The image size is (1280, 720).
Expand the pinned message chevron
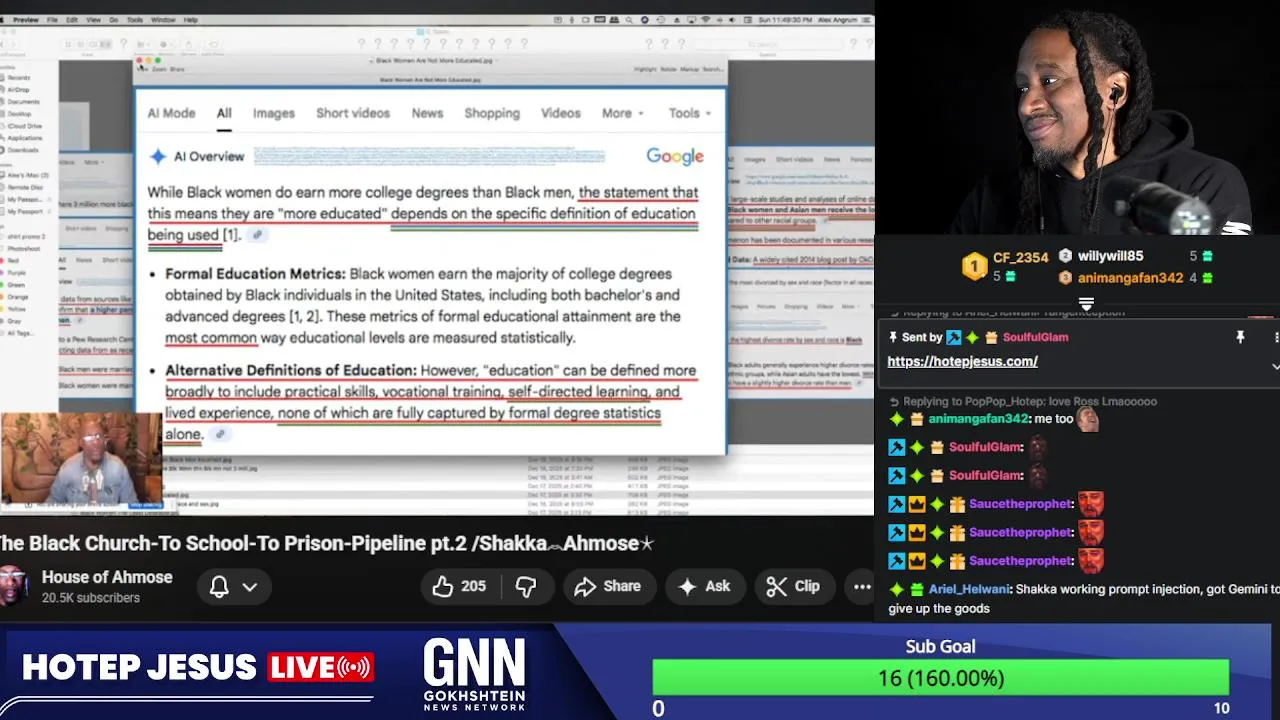point(1275,366)
